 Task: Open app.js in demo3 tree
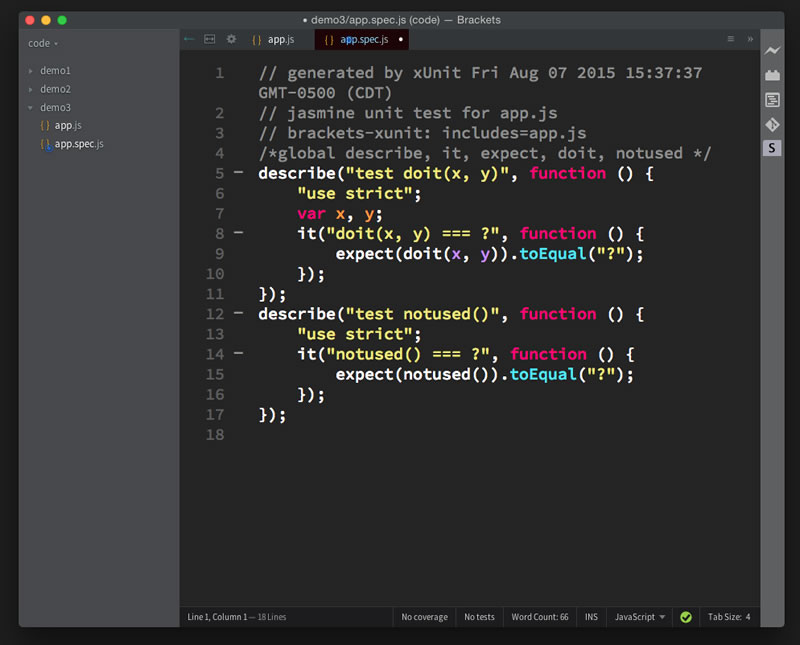pyautogui.click(x=68, y=126)
